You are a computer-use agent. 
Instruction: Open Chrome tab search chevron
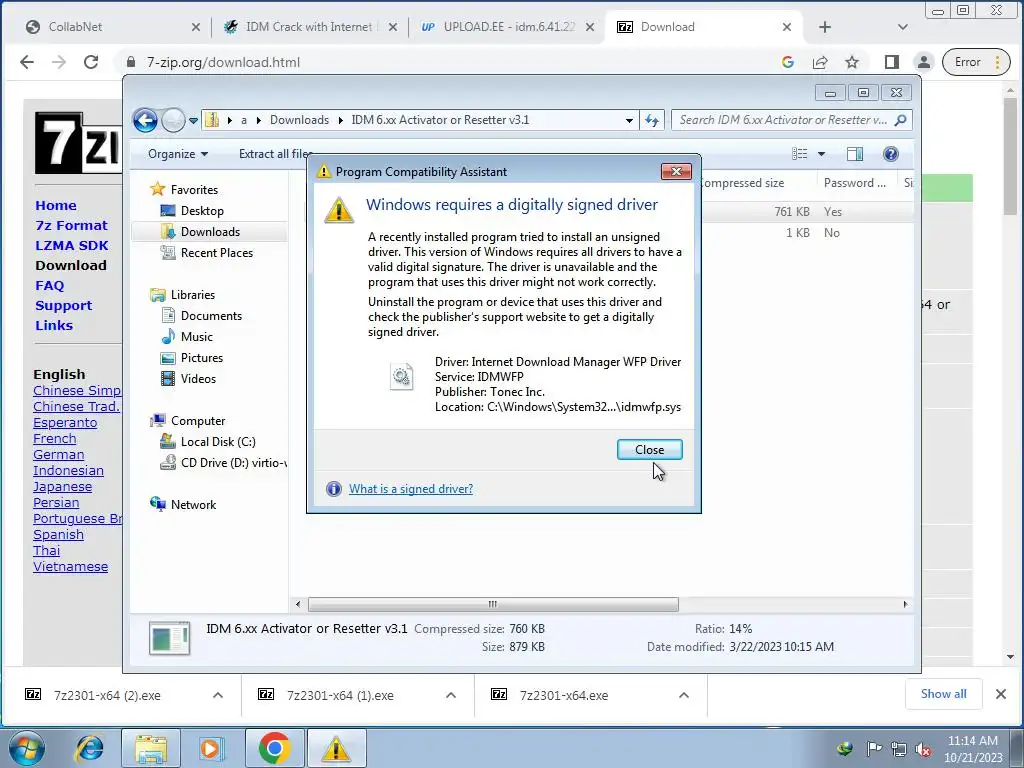tap(903, 27)
